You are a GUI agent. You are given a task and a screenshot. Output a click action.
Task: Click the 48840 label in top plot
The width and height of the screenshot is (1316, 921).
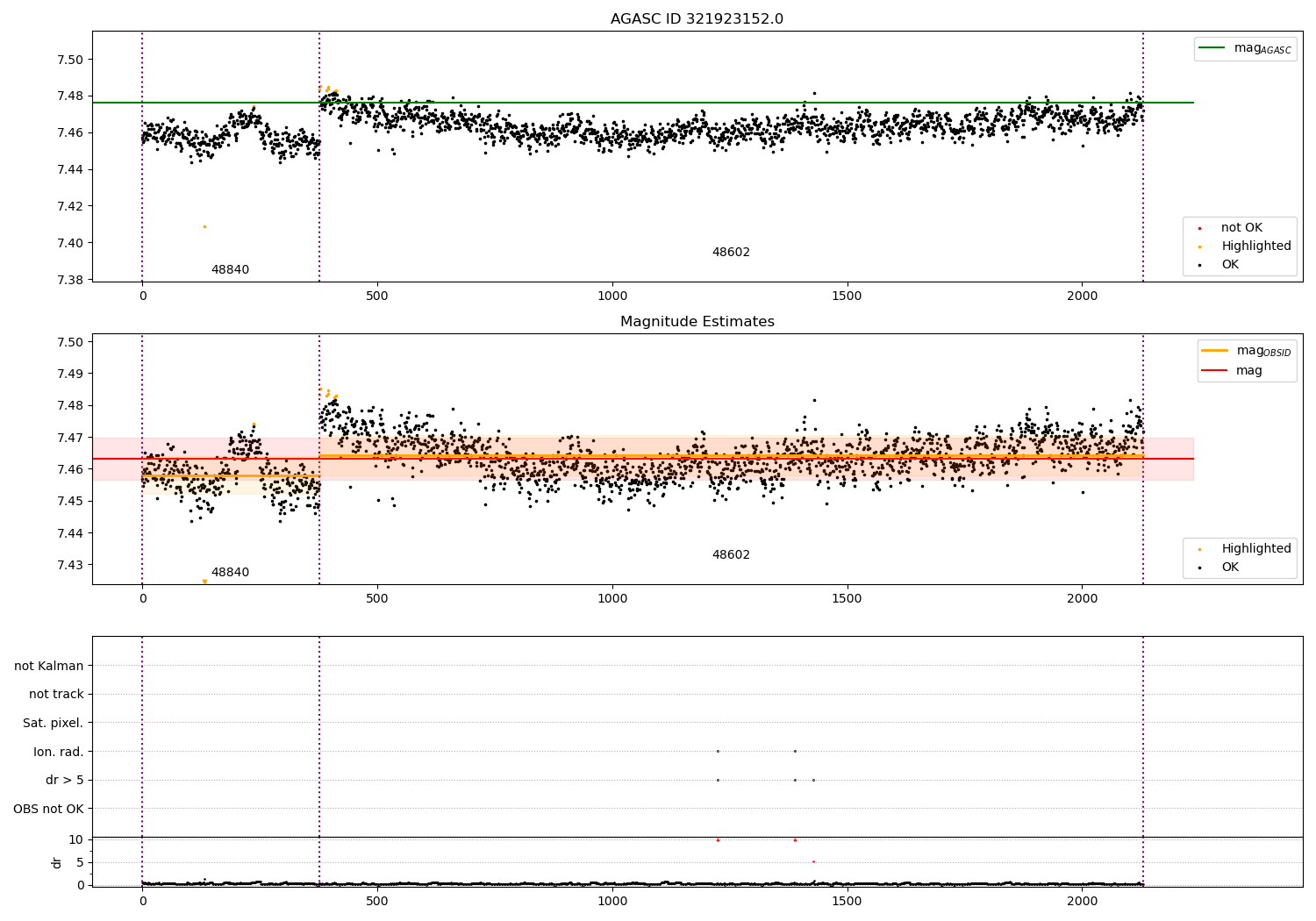[x=230, y=270]
